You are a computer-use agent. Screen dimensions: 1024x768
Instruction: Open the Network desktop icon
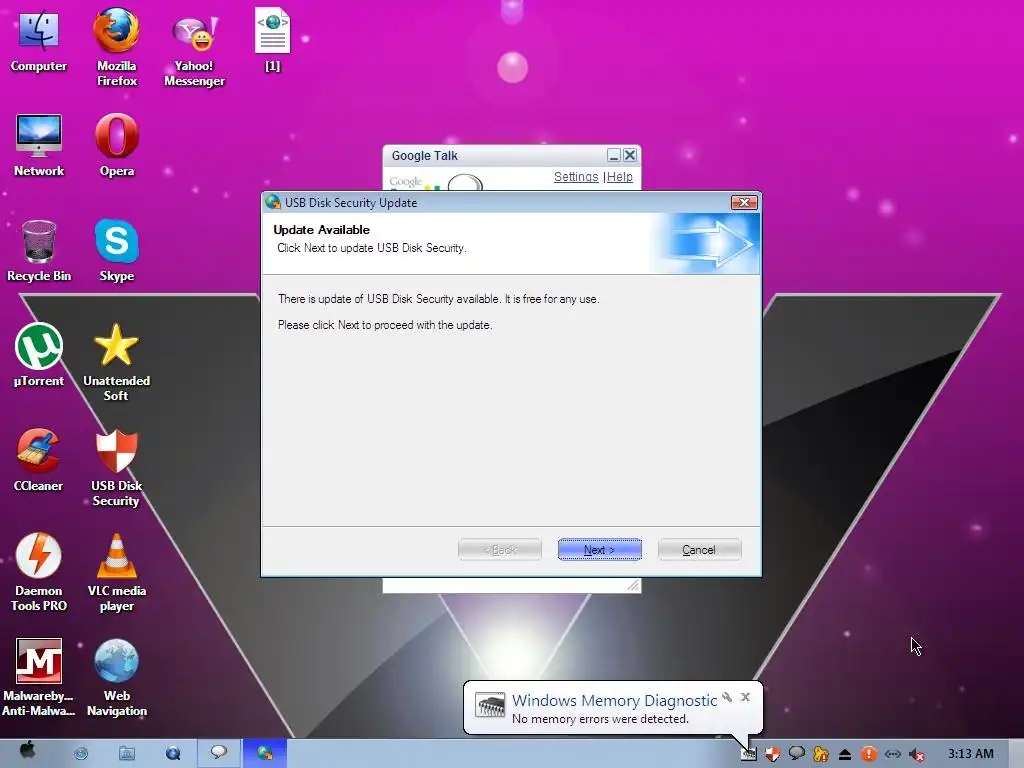pos(39,145)
